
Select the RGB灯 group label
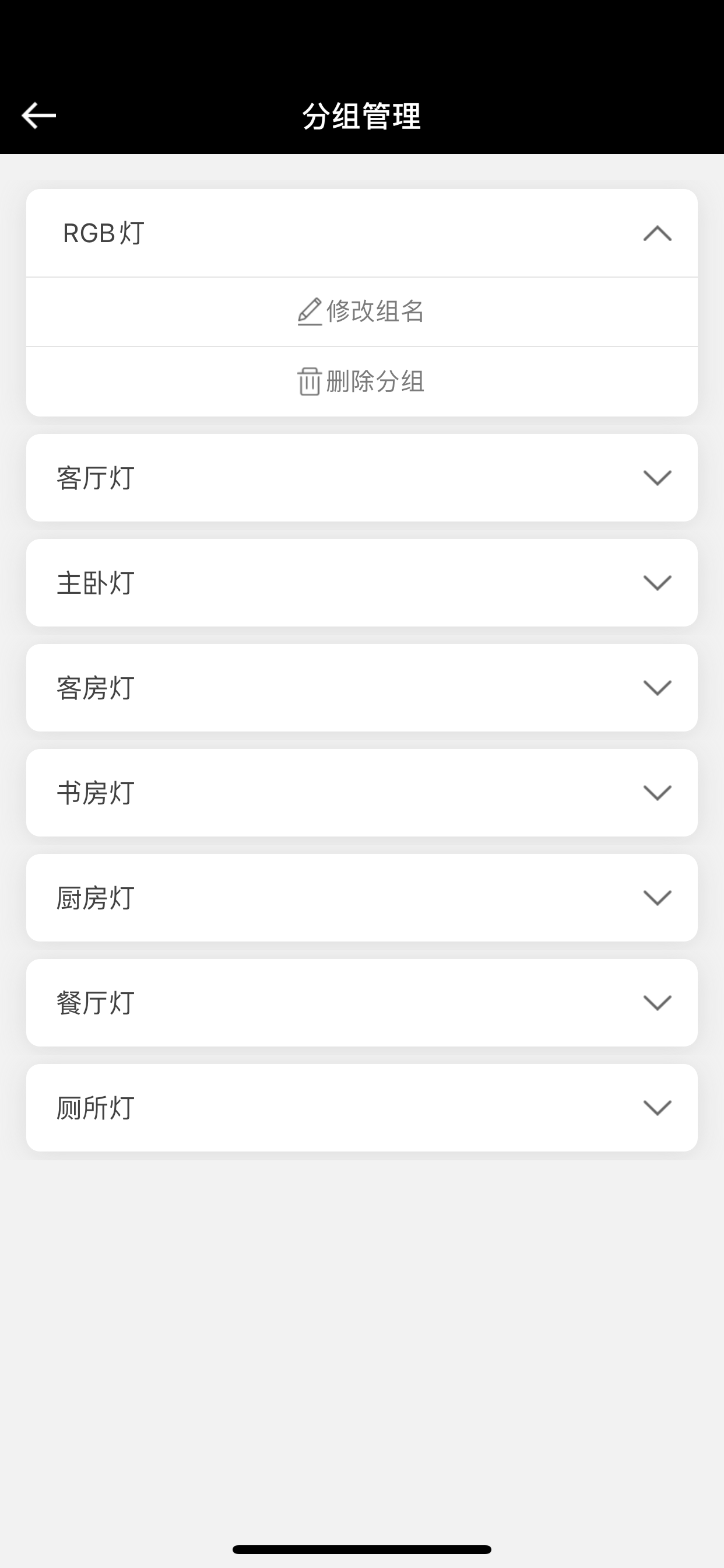(x=103, y=233)
